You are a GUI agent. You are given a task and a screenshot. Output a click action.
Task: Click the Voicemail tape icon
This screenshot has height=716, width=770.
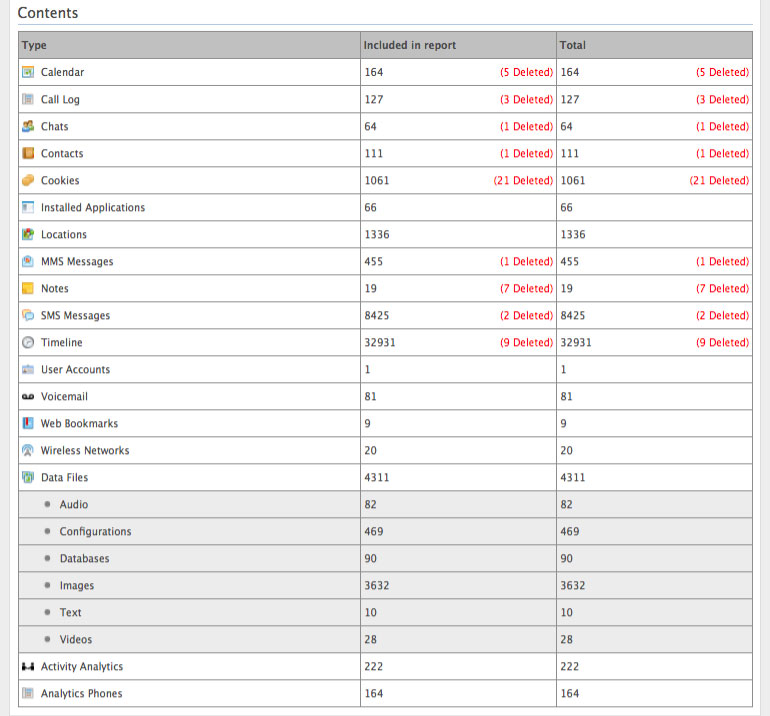(28, 397)
